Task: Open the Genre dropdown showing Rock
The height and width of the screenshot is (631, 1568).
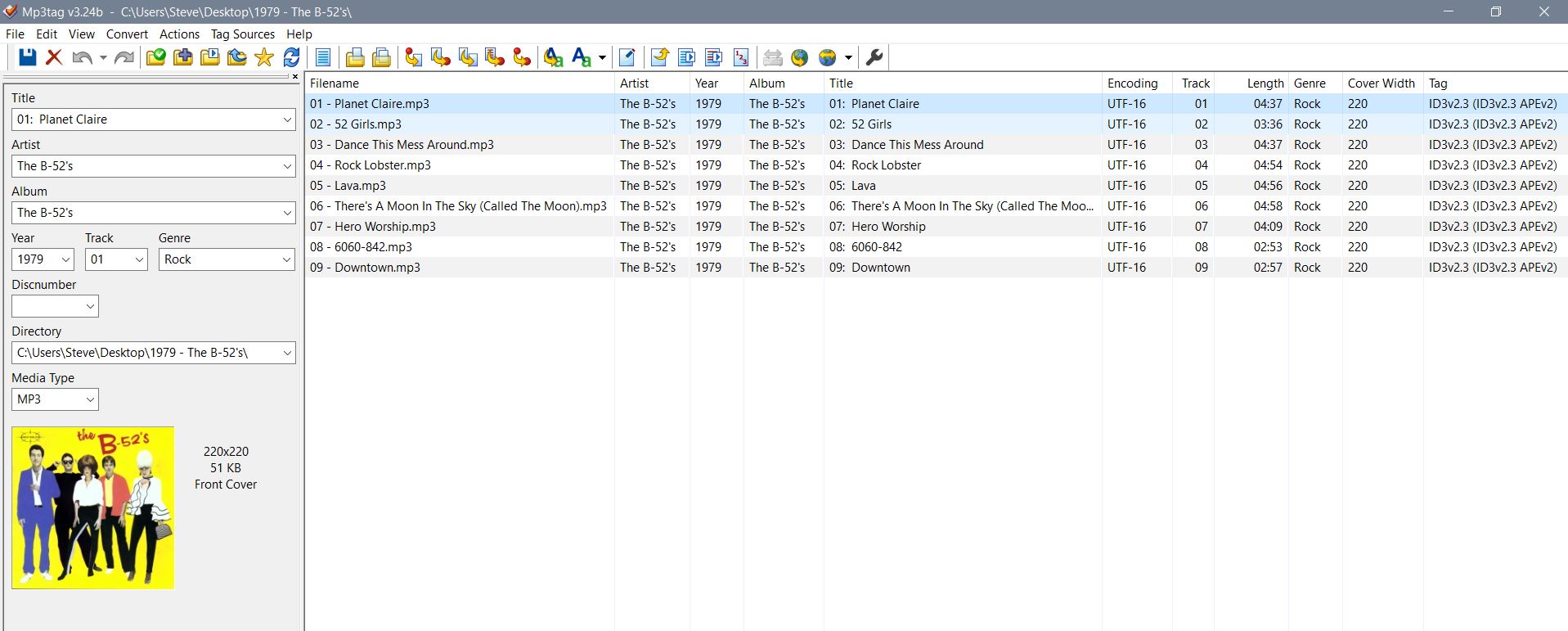Action: (286, 259)
